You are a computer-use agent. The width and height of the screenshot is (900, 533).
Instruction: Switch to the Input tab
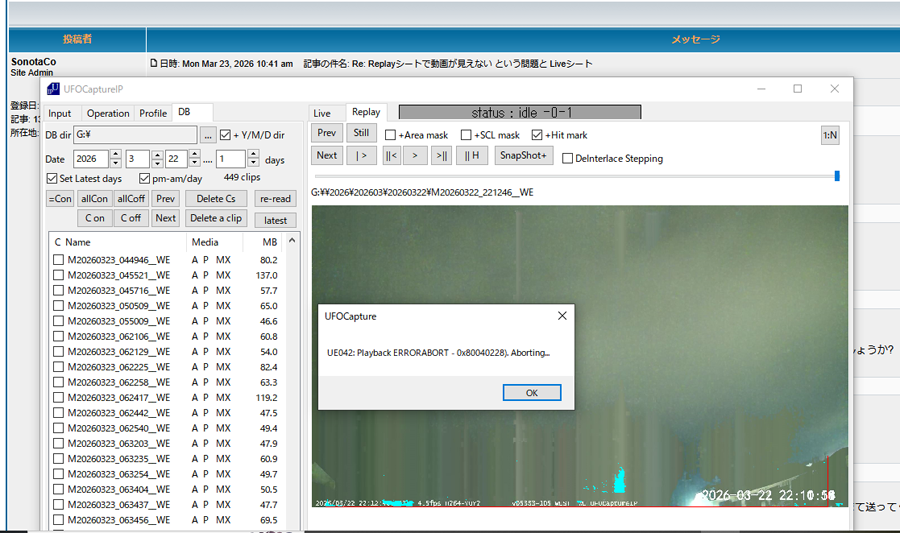coord(60,114)
